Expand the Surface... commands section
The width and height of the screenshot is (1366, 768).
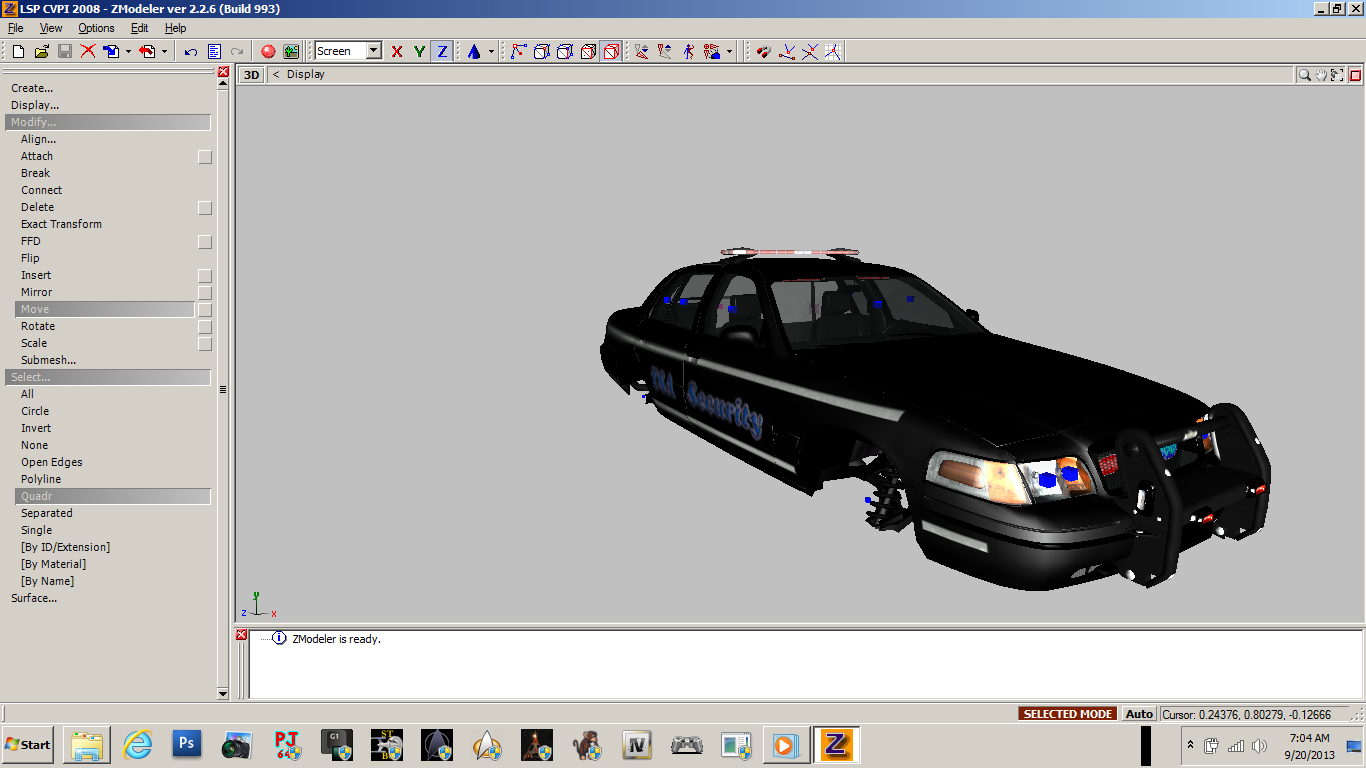pyautogui.click(x=34, y=598)
